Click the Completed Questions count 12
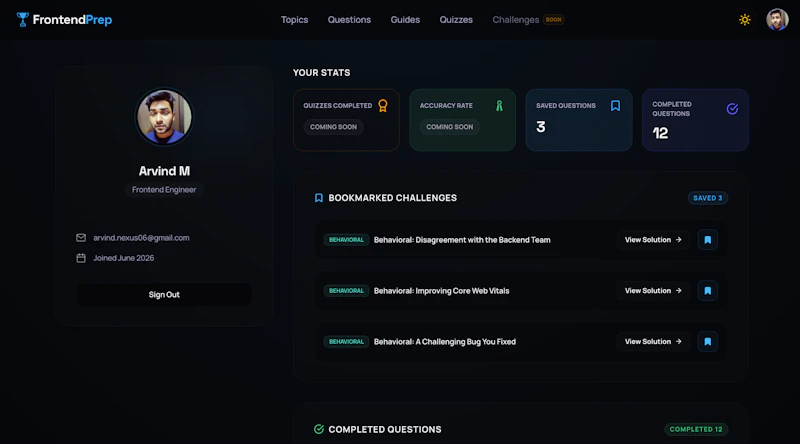800x444 pixels. (x=660, y=133)
